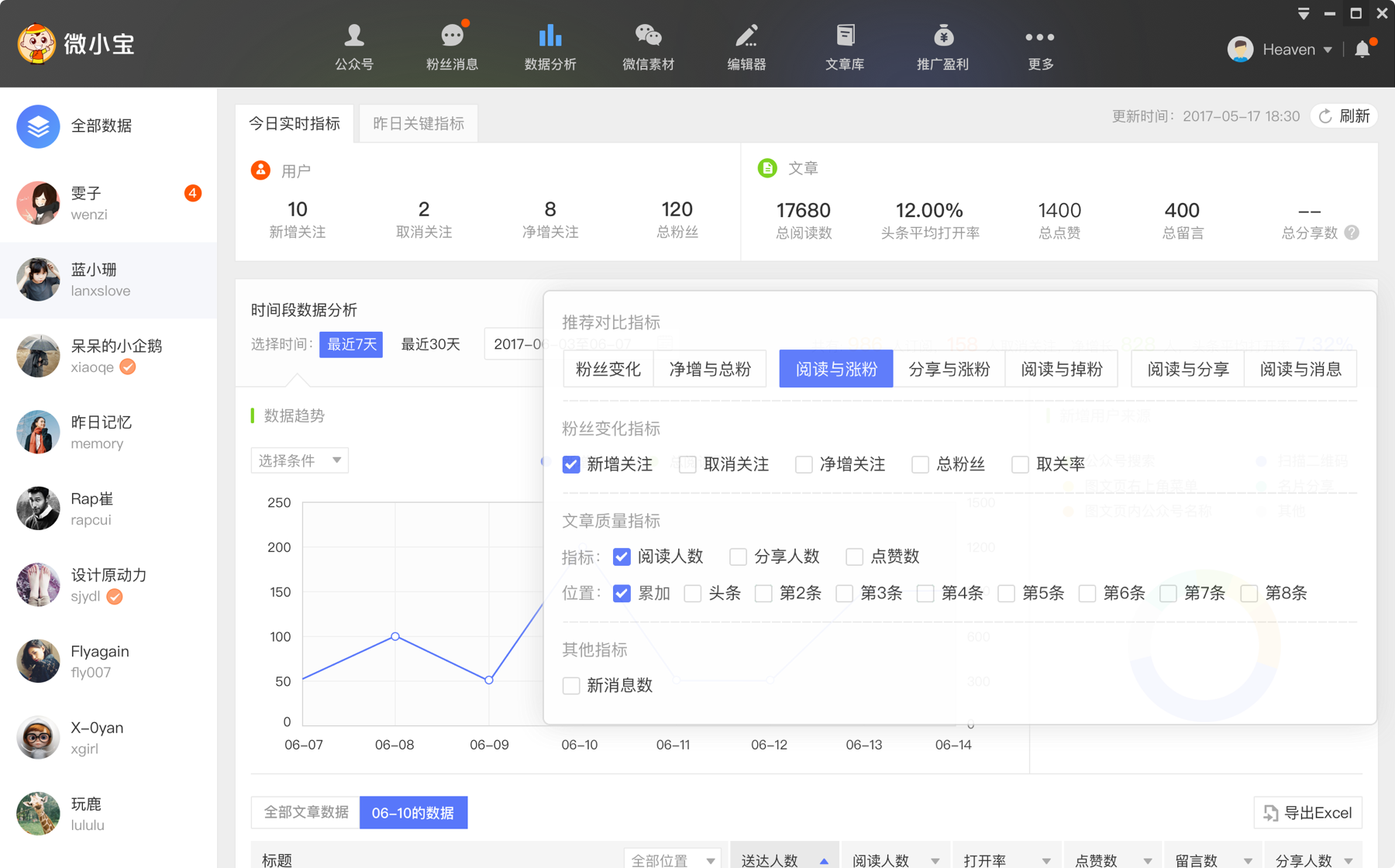Click the 导出Excel export button
The width and height of the screenshot is (1395, 868).
[1308, 812]
